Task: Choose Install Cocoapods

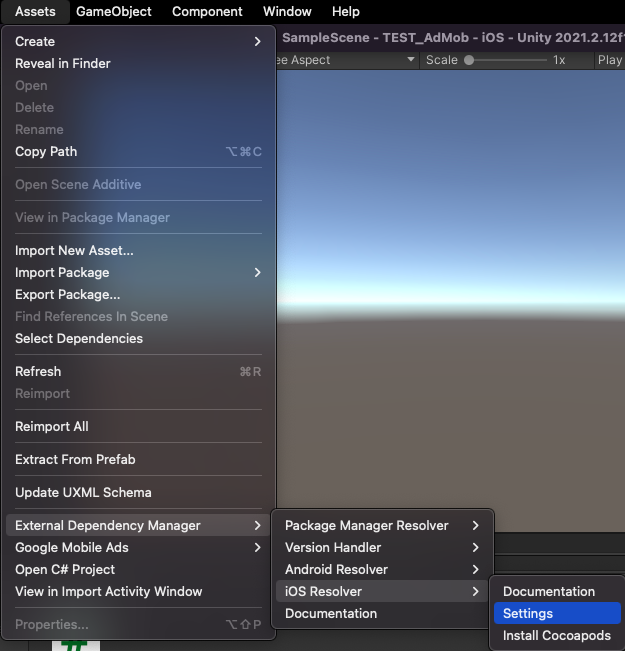Action: click(x=557, y=635)
